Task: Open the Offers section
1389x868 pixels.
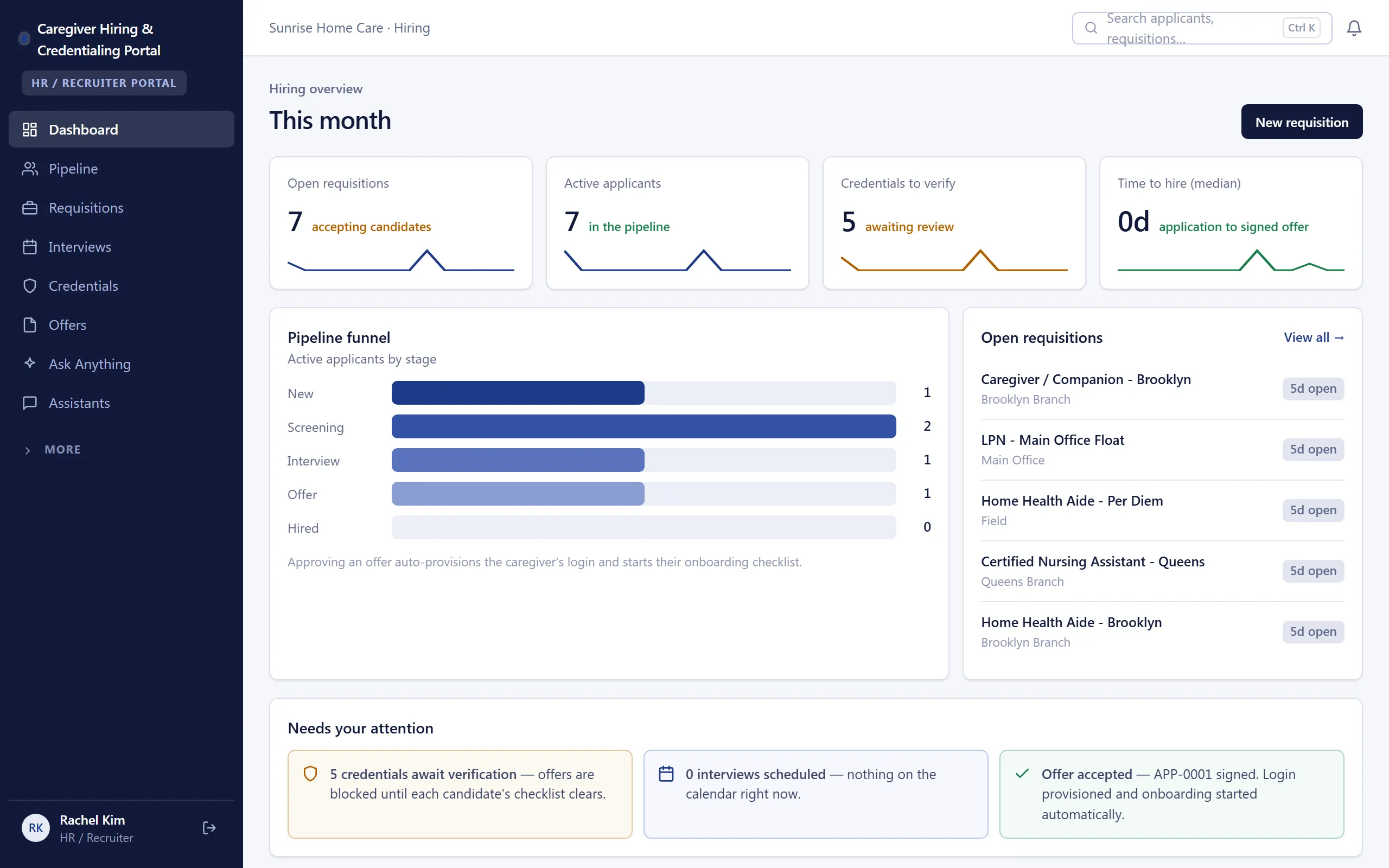Action: 121,325
